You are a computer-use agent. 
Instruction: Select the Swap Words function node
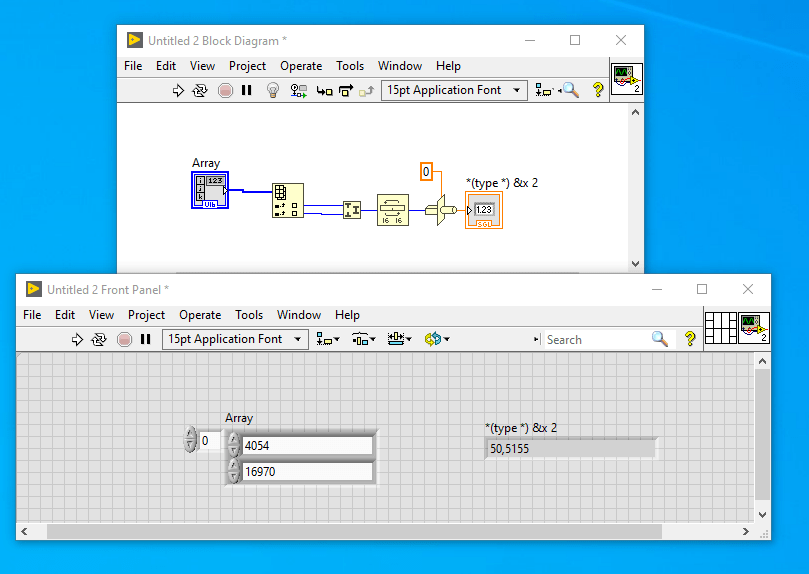click(x=393, y=210)
